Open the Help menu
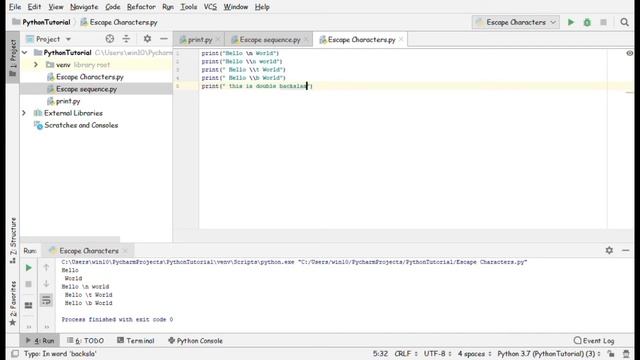The width and height of the screenshot is (640, 360). pos(262,7)
